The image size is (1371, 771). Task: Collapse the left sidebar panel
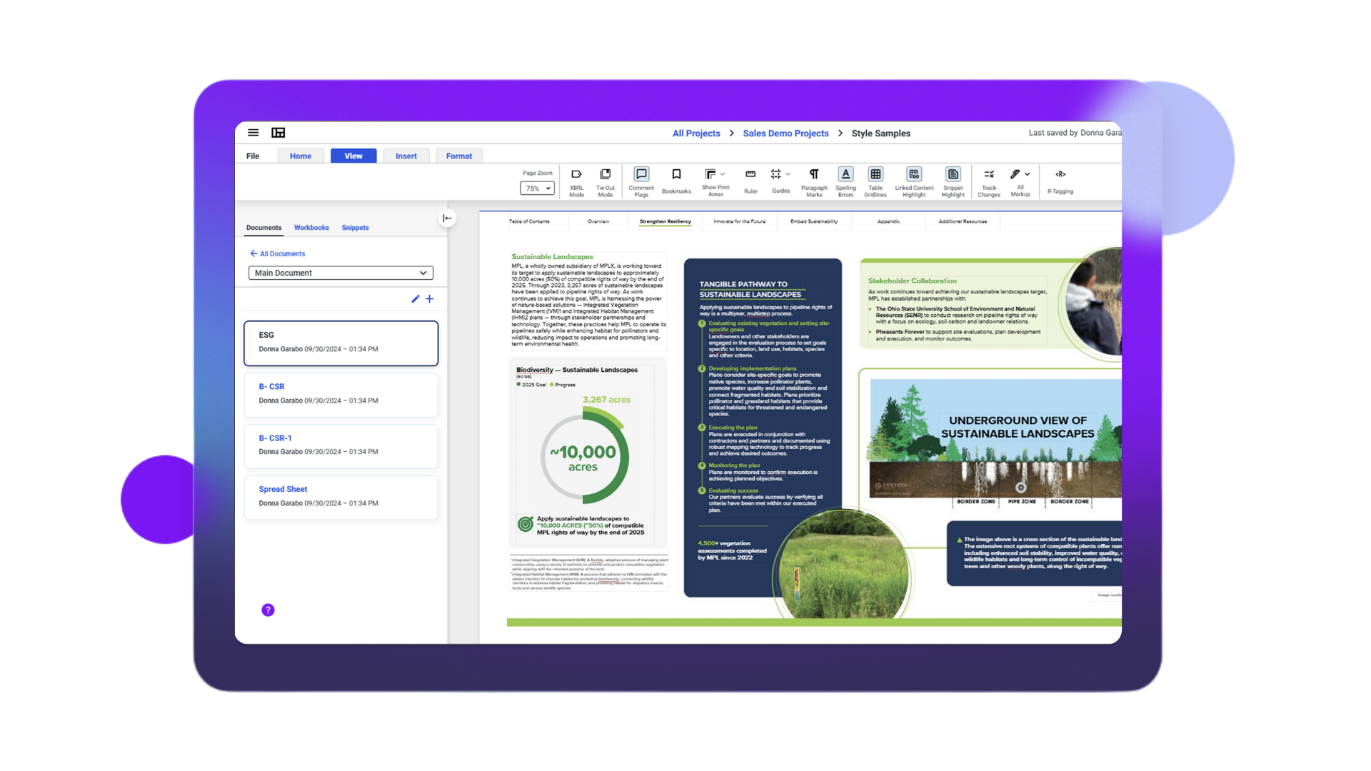[x=447, y=218]
